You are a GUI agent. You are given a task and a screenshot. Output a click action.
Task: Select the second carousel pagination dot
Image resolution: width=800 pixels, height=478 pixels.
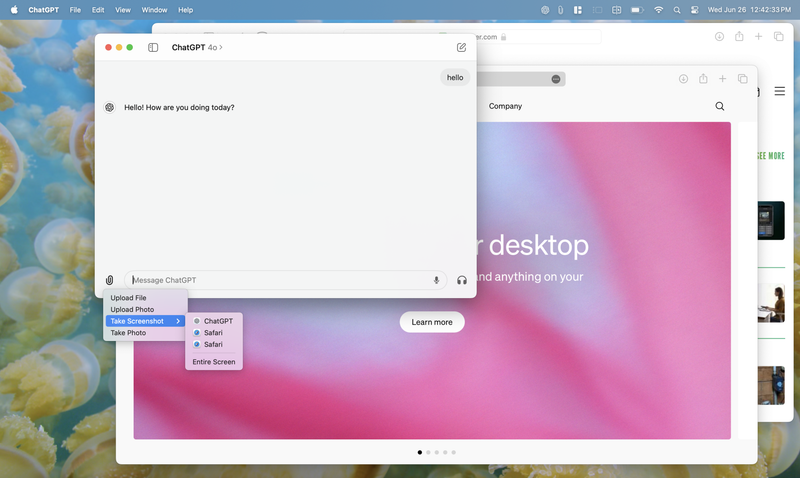point(428,452)
